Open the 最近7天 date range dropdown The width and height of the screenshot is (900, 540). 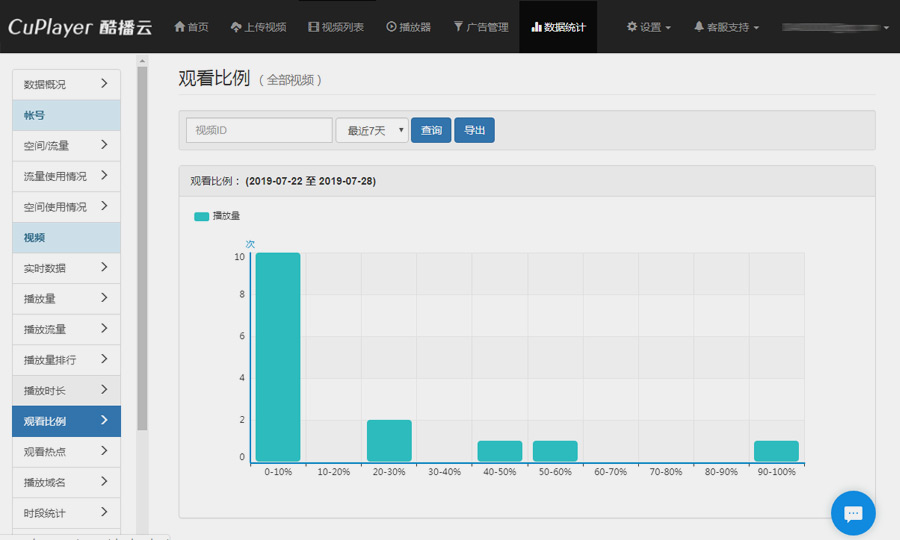click(372, 130)
